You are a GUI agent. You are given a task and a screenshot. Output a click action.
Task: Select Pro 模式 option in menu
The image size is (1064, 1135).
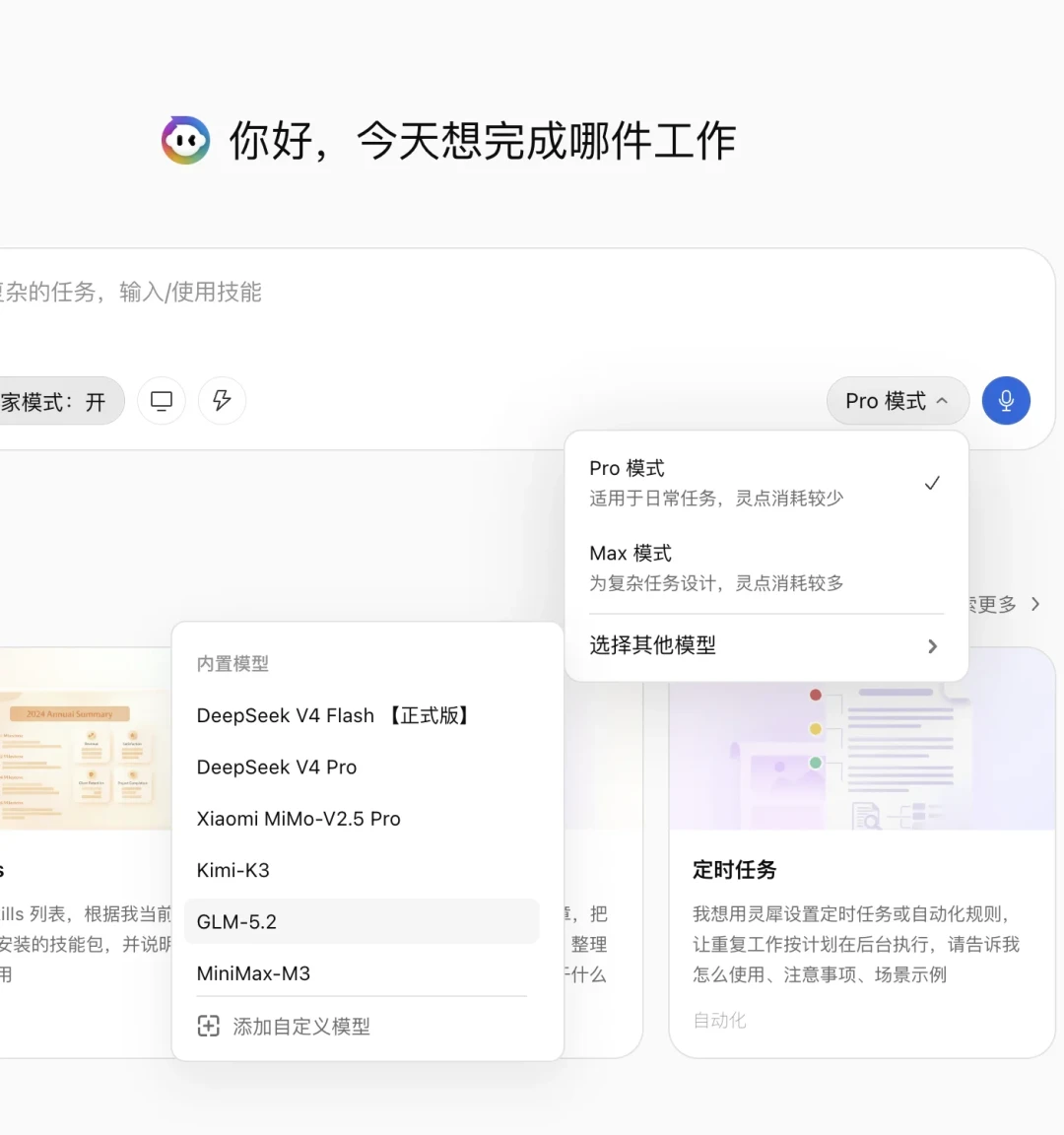click(x=766, y=482)
